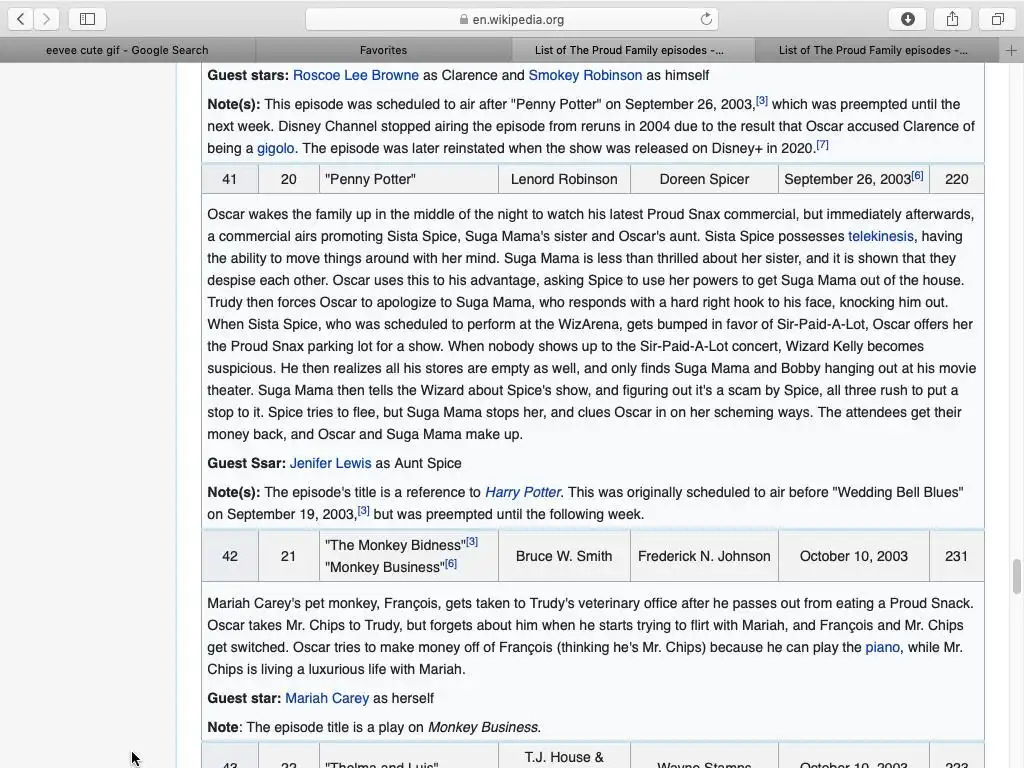This screenshot has width=1024, height=768.
Task: Click the production code 220 cell
Action: coord(957,179)
